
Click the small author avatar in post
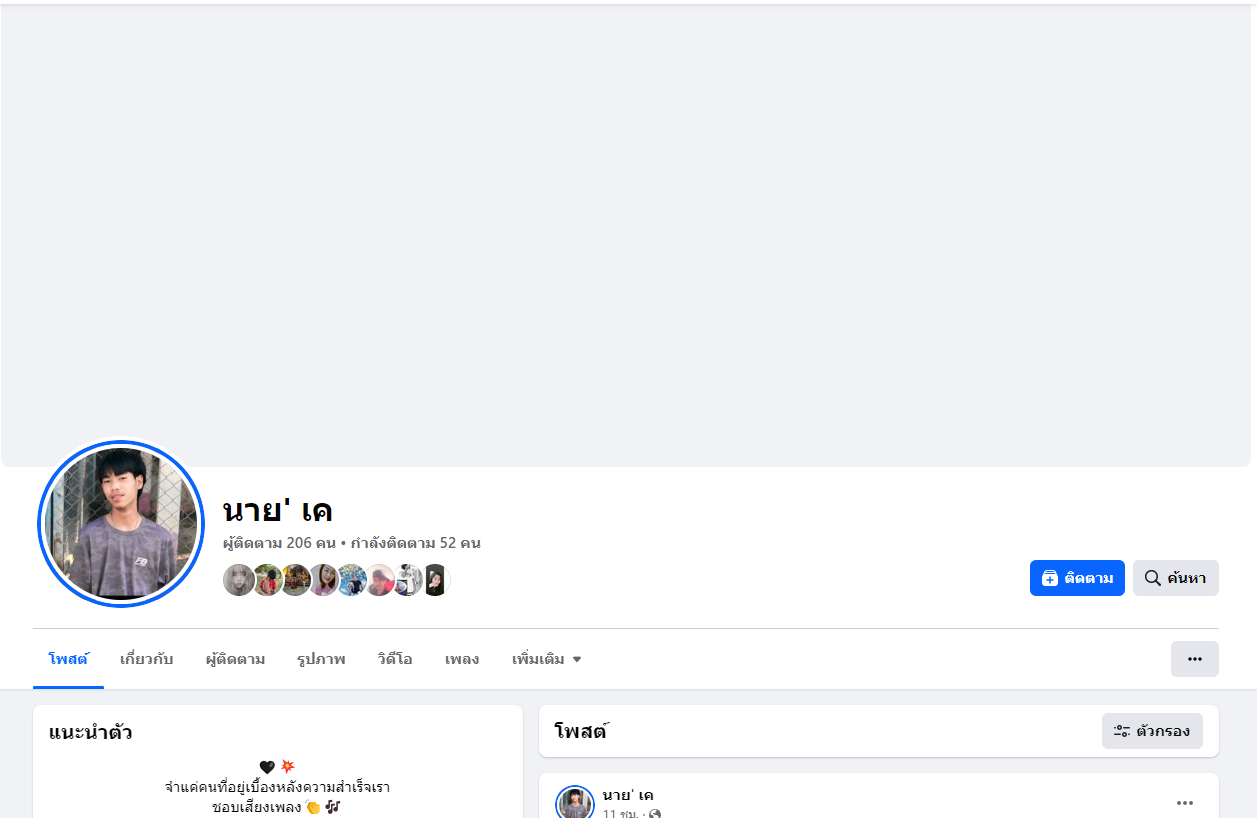pyautogui.click(x=575, y=803)
